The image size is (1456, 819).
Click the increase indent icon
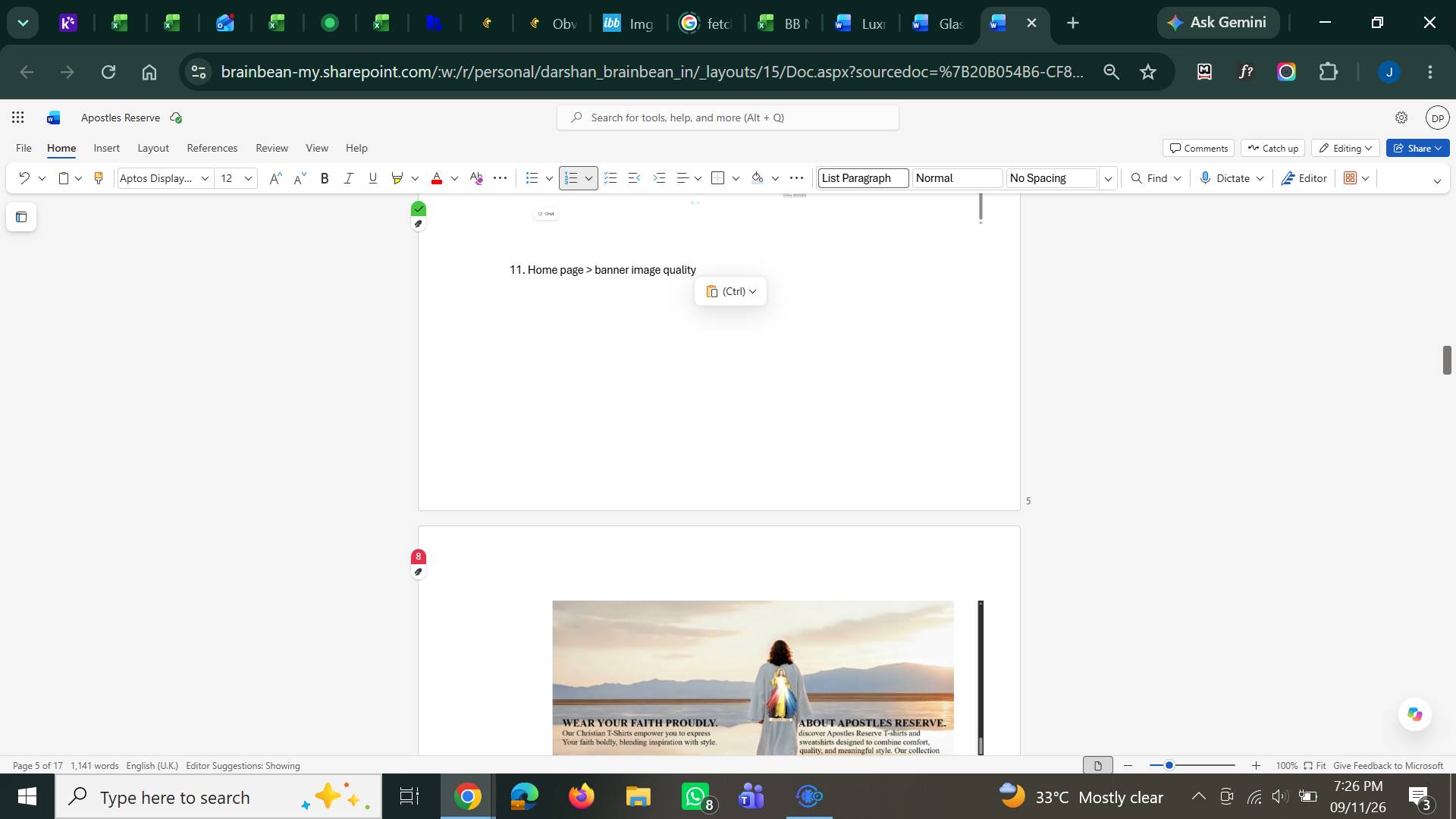click(x=659, y=178)
